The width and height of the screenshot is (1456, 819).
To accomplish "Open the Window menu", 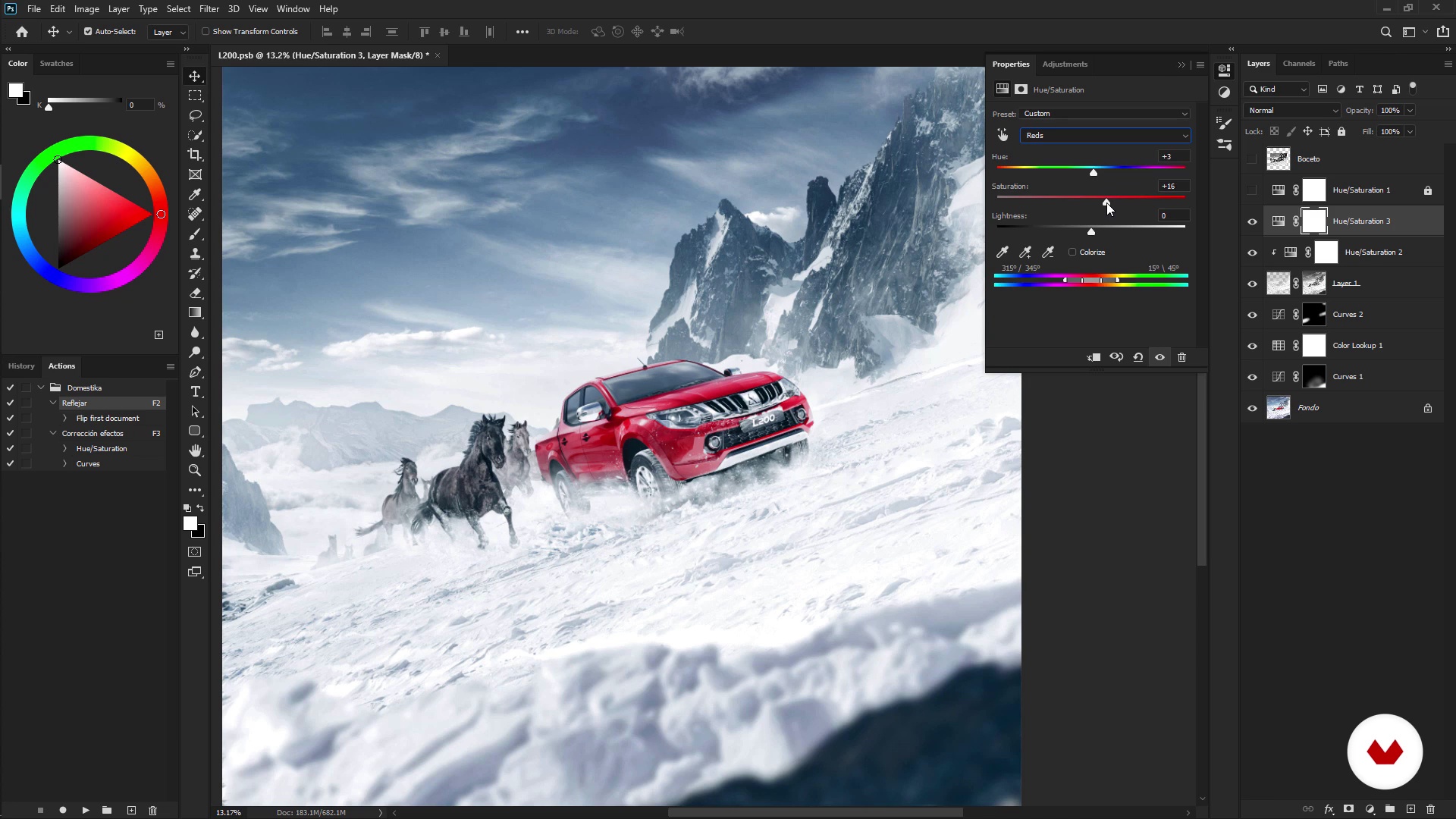I will [293, 9].
